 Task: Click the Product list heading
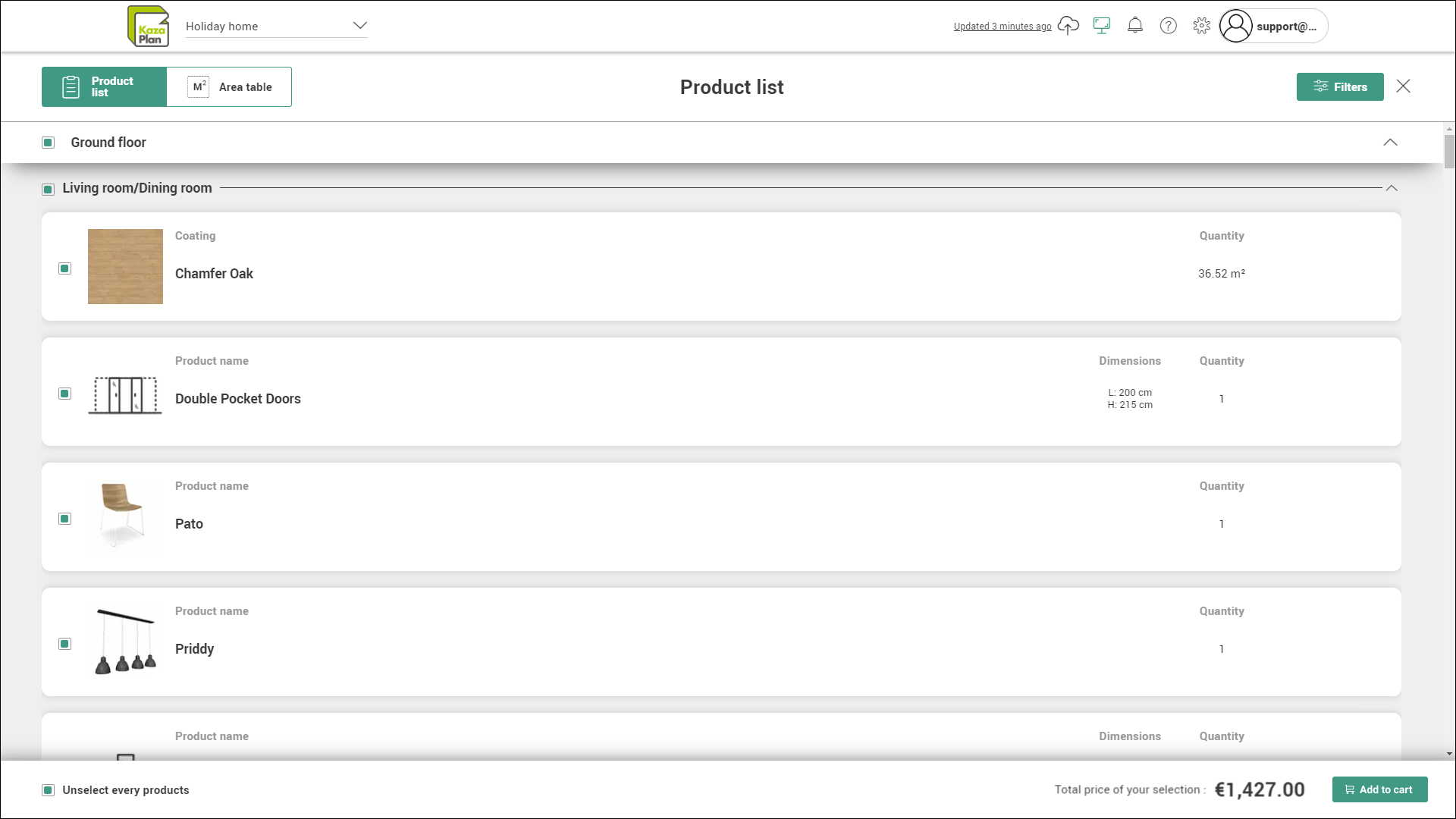click(x=732, y=87)
